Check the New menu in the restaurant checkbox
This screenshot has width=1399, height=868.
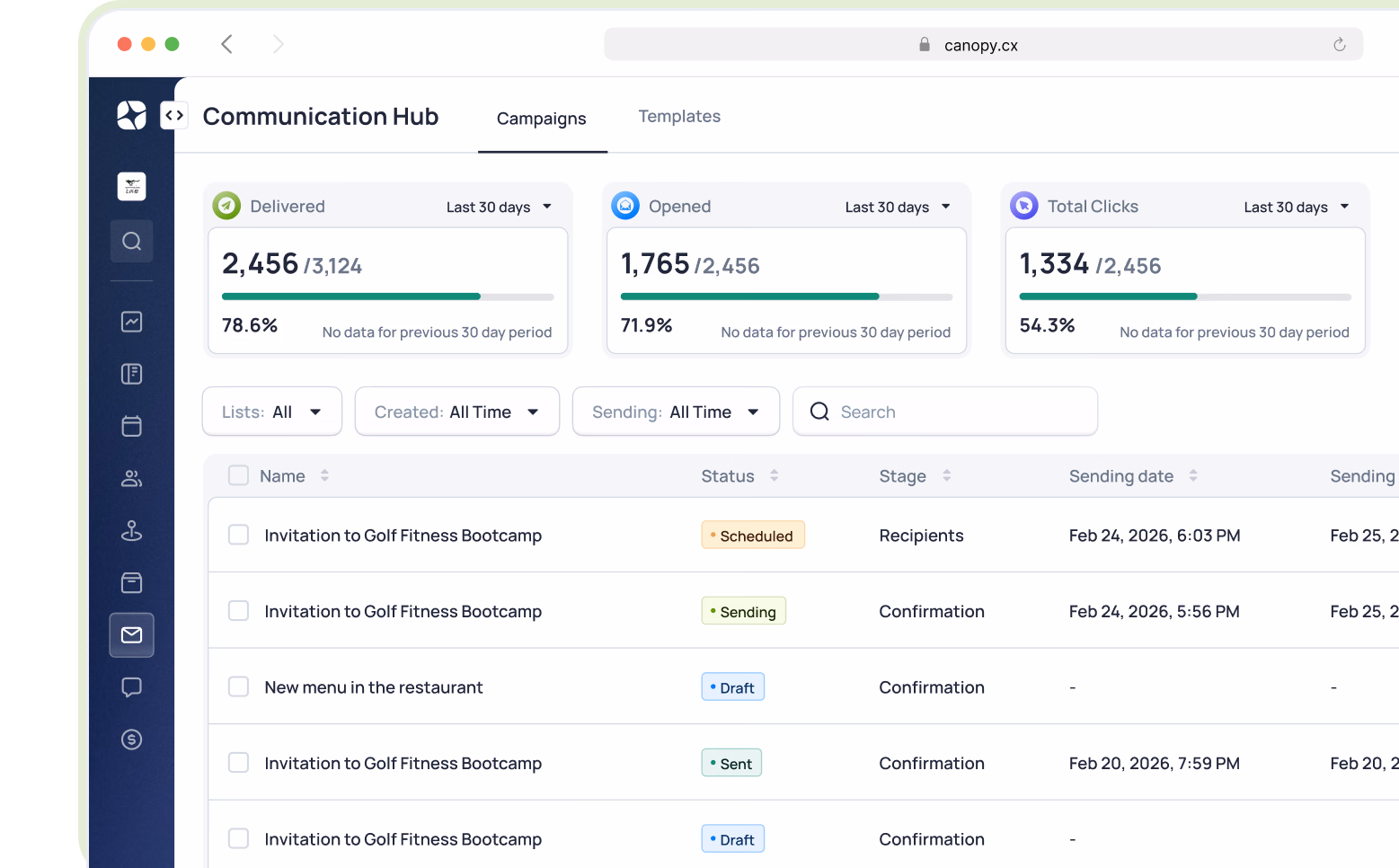238,686
